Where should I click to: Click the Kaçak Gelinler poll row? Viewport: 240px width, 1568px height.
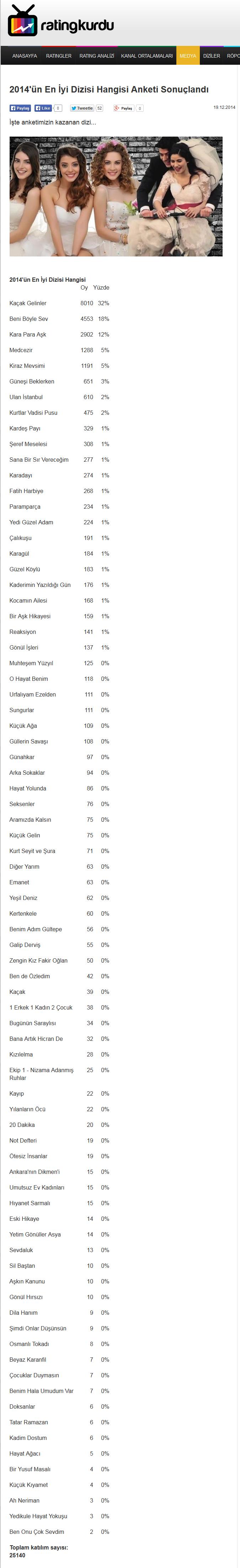pos(59,303)
